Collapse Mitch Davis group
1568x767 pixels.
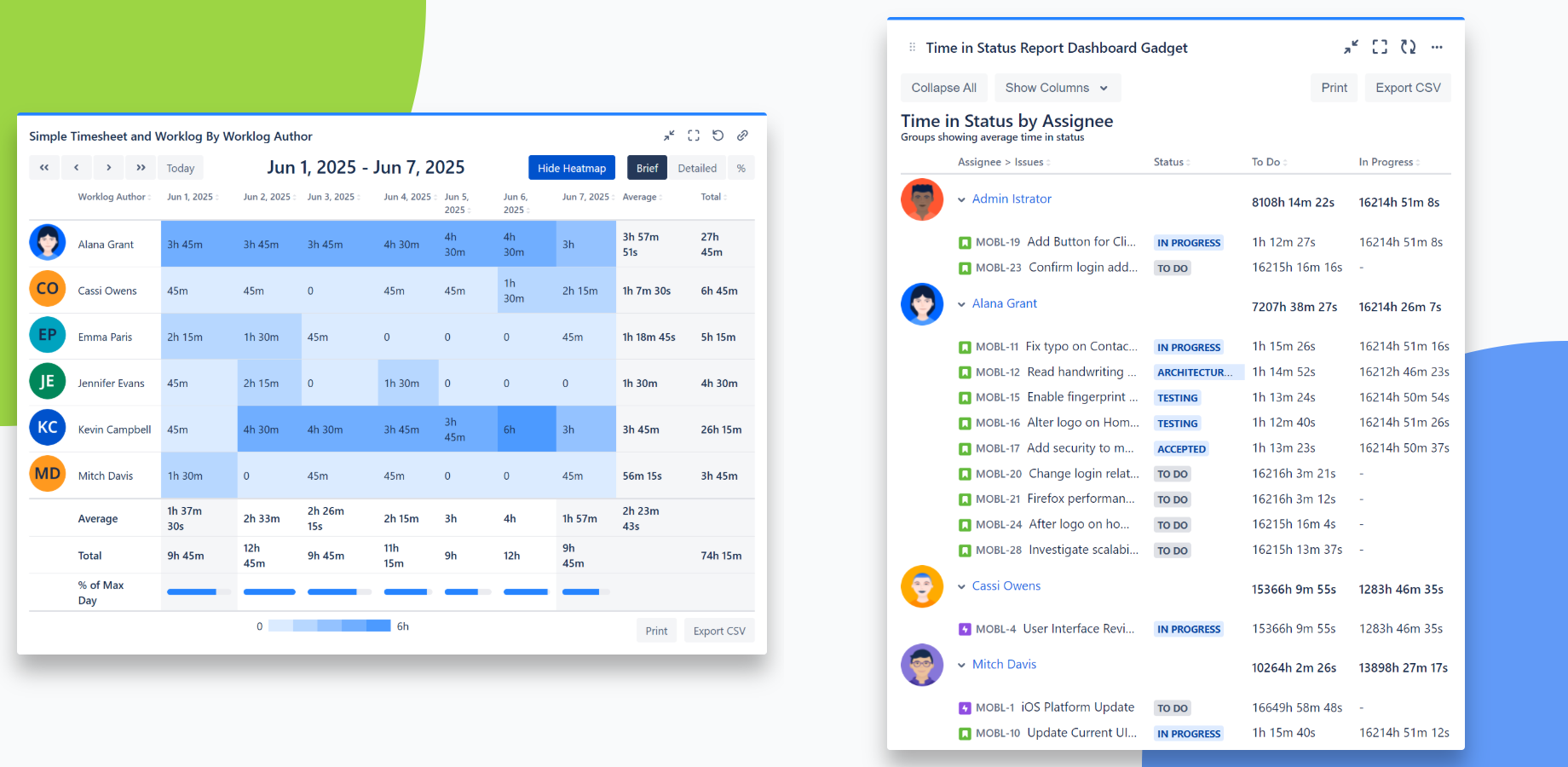click(961, 665)
